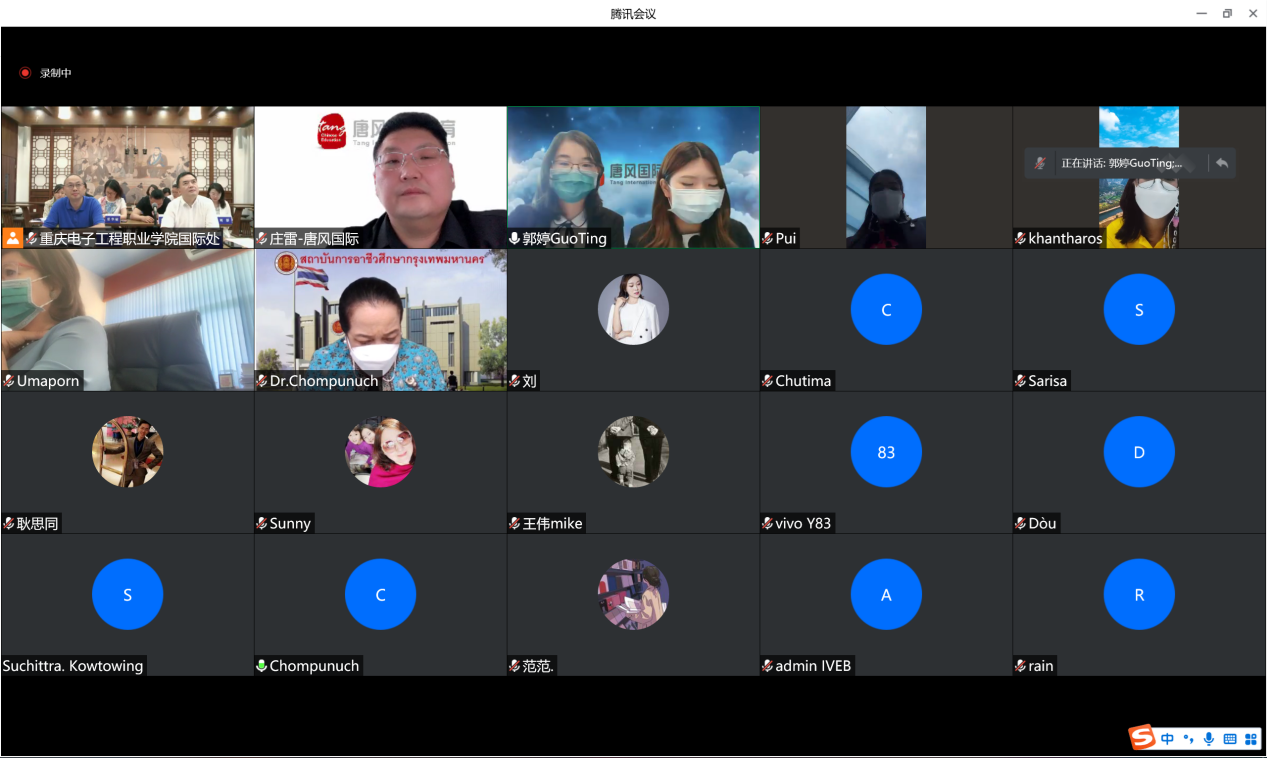Click the reply arrow in the speaking banner
The height and width of the screenshot is (758, 1267).
(x=1221, y=163)
